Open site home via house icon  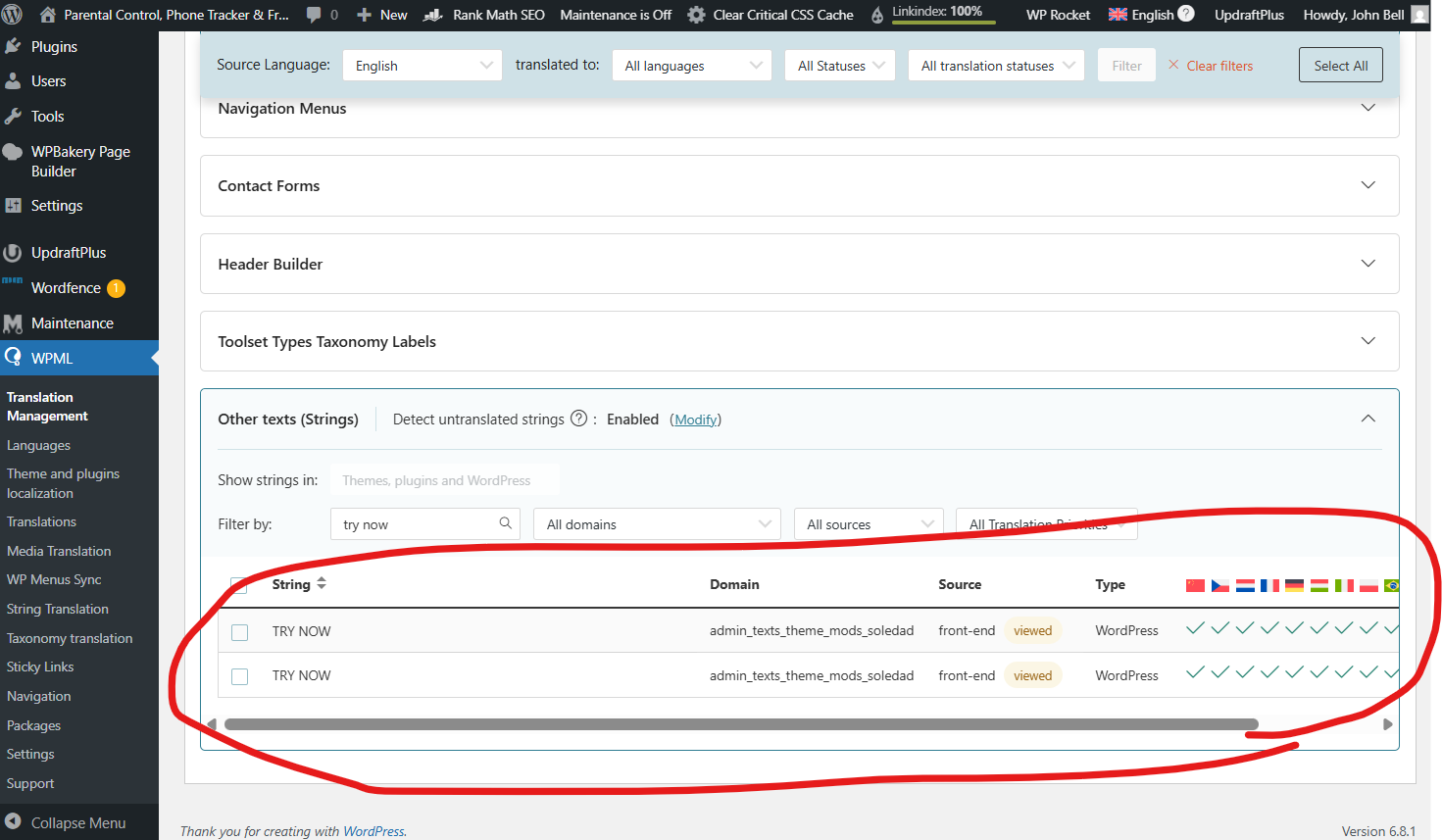(x=47, y=15)
